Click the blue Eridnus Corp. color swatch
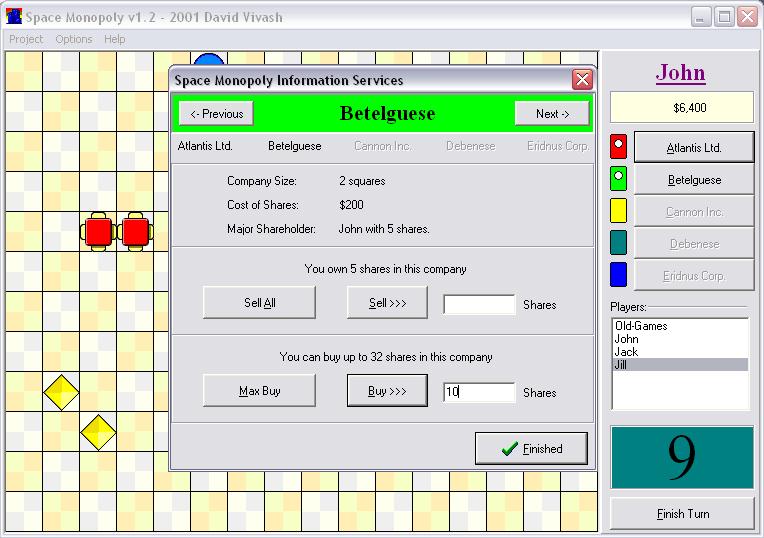764x538 pixels. (618, 274)
